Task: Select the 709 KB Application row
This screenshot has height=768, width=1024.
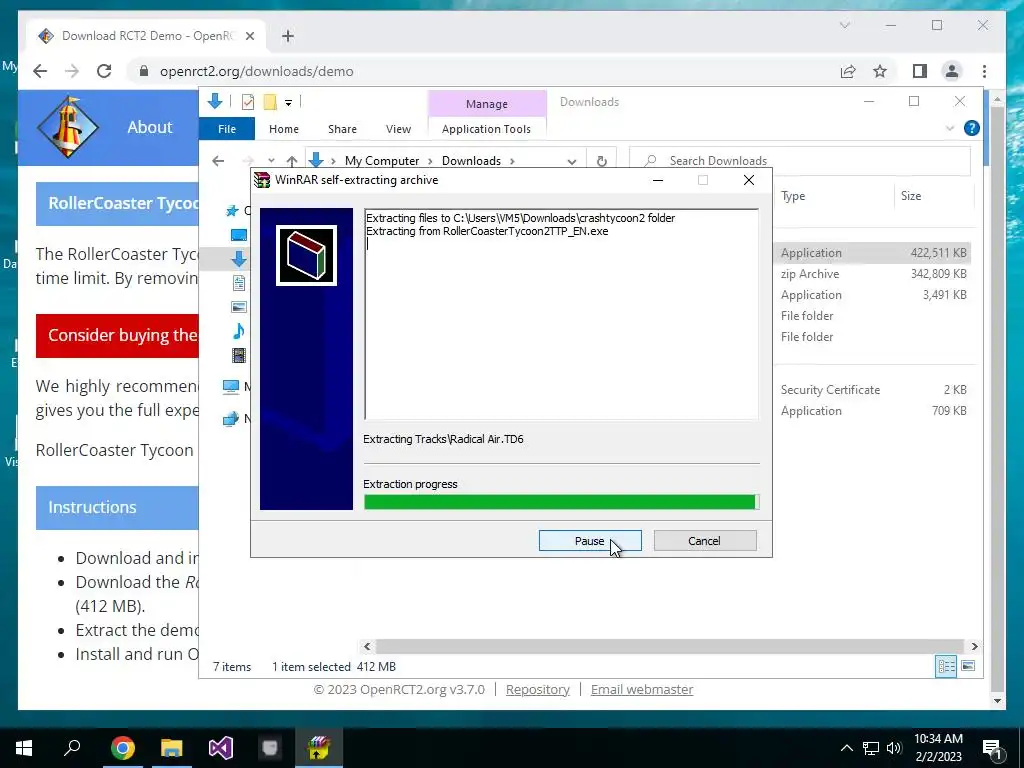Action: [874, 410]
